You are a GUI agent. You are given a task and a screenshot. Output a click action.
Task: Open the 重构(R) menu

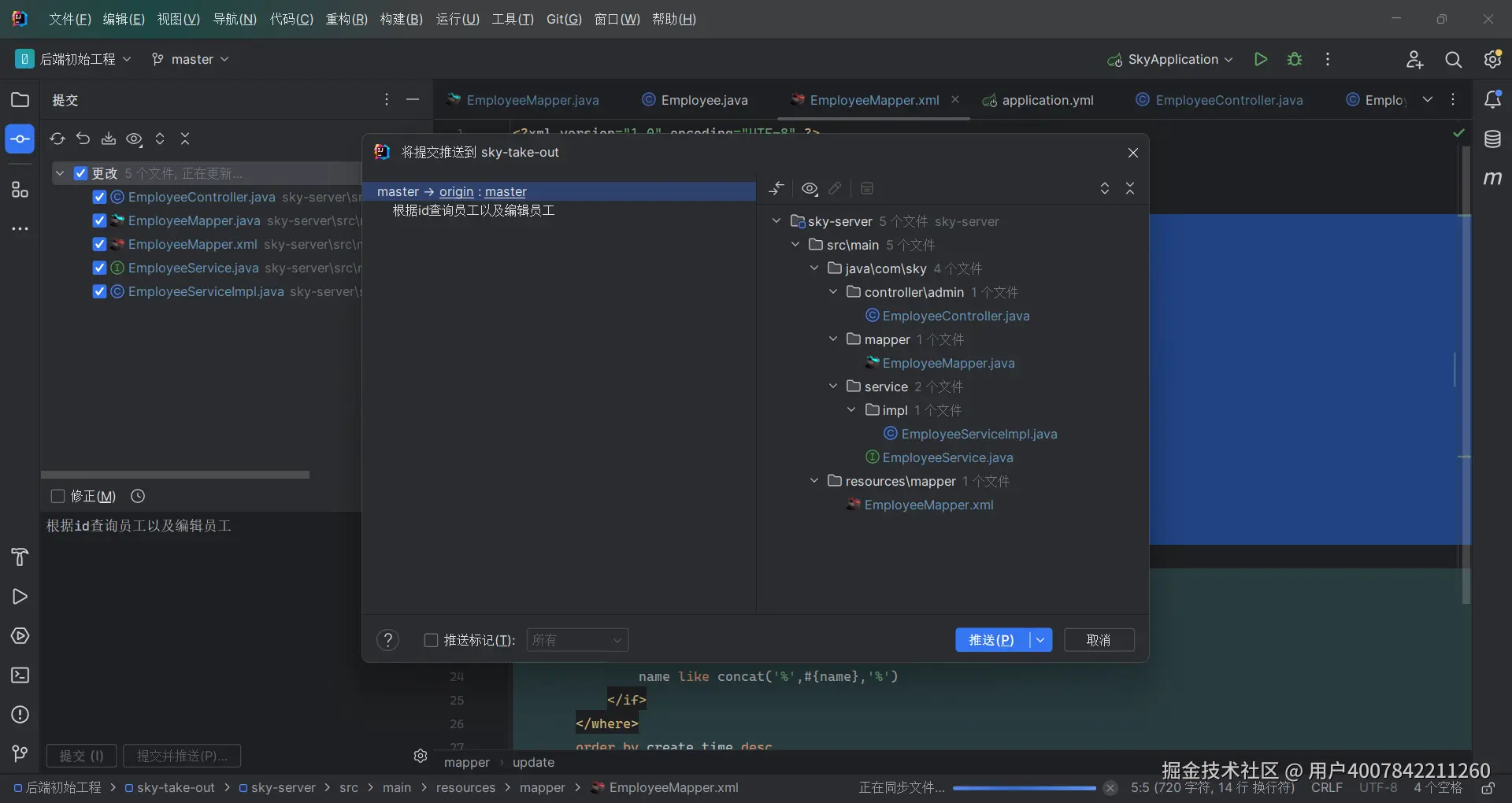click(x=346, y=19)
